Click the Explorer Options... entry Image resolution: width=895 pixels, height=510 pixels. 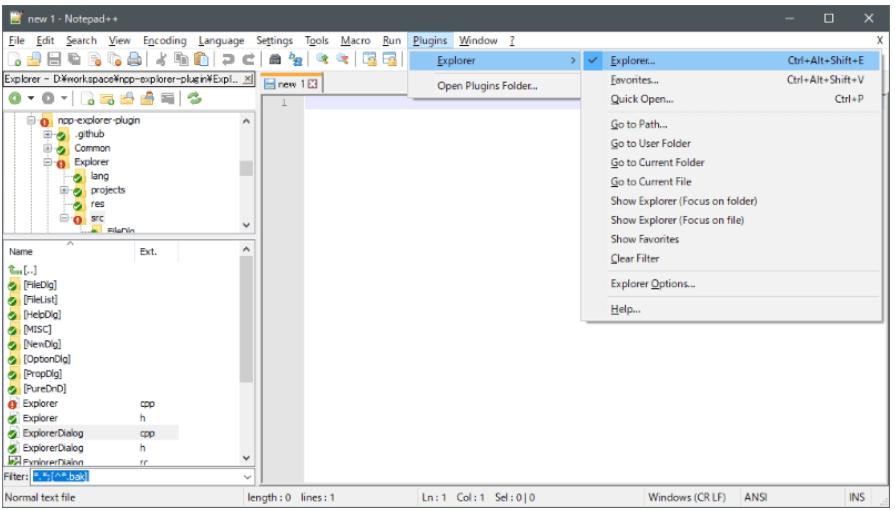(x=652, y=284)
